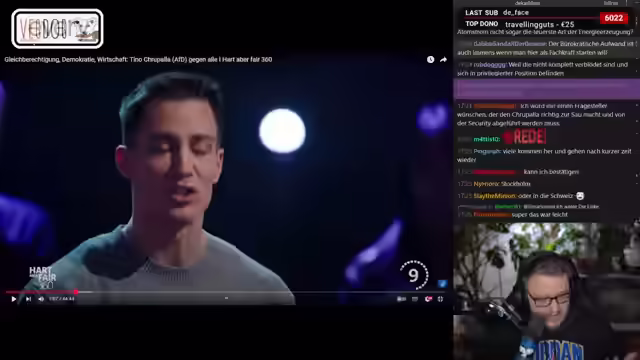
Task: Click the streamer webcam feed
Action: (547, 291)
